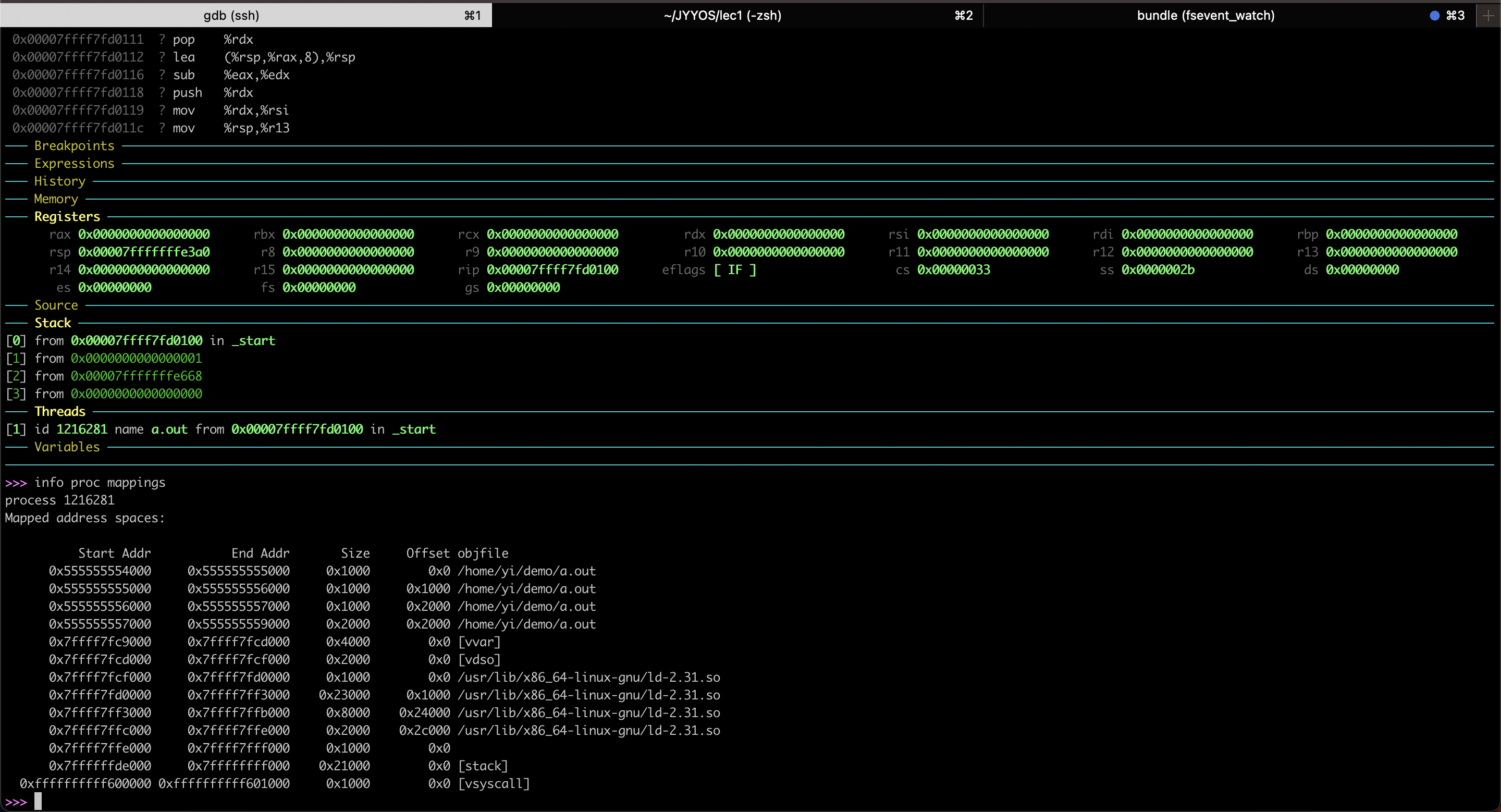The width and height of the screenshot is (1501, 812).
Task: Click the Start Addr column header
Action: tap(114, 553)
